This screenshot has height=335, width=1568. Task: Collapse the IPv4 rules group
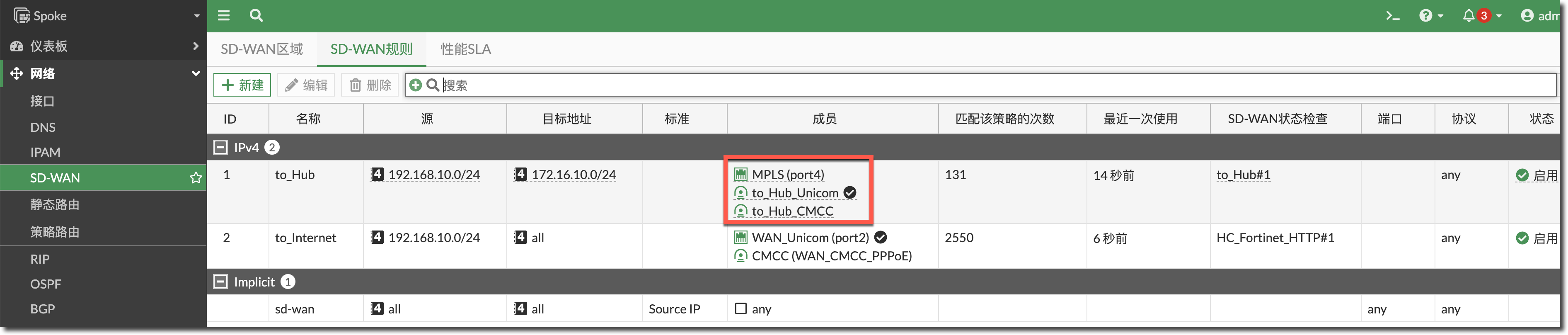coord(220,148)
